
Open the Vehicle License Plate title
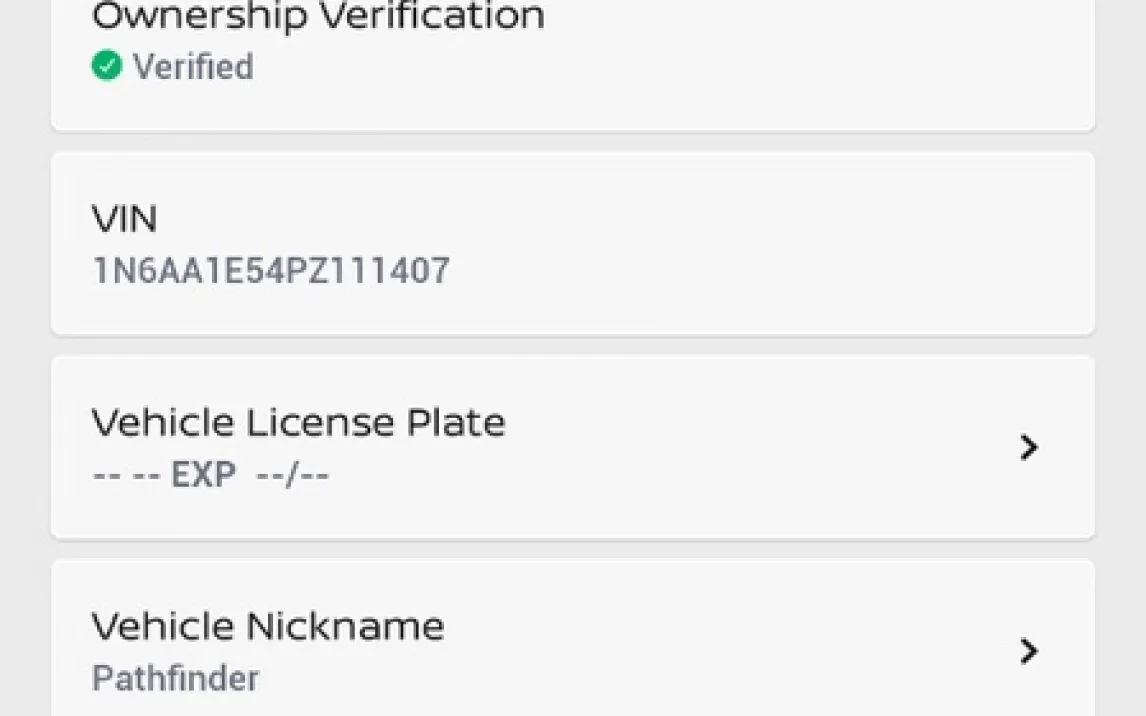[x=298, y=423]
